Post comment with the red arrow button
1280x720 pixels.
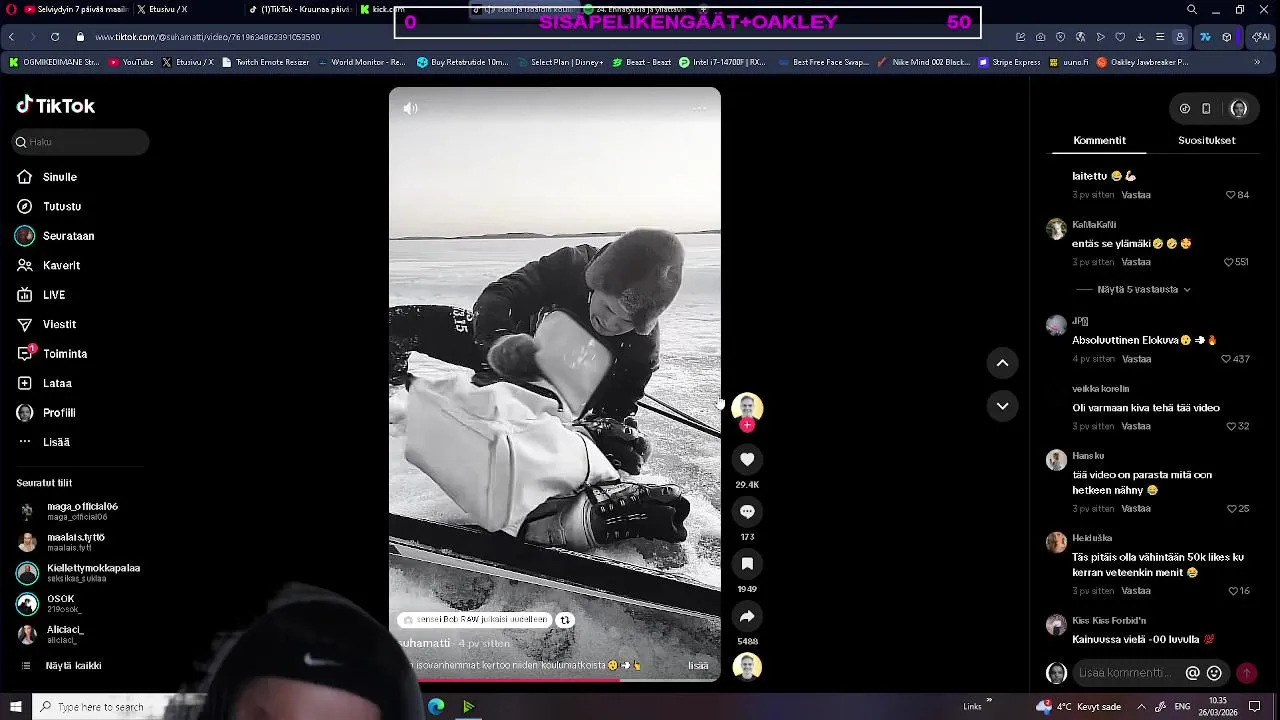1246,673
